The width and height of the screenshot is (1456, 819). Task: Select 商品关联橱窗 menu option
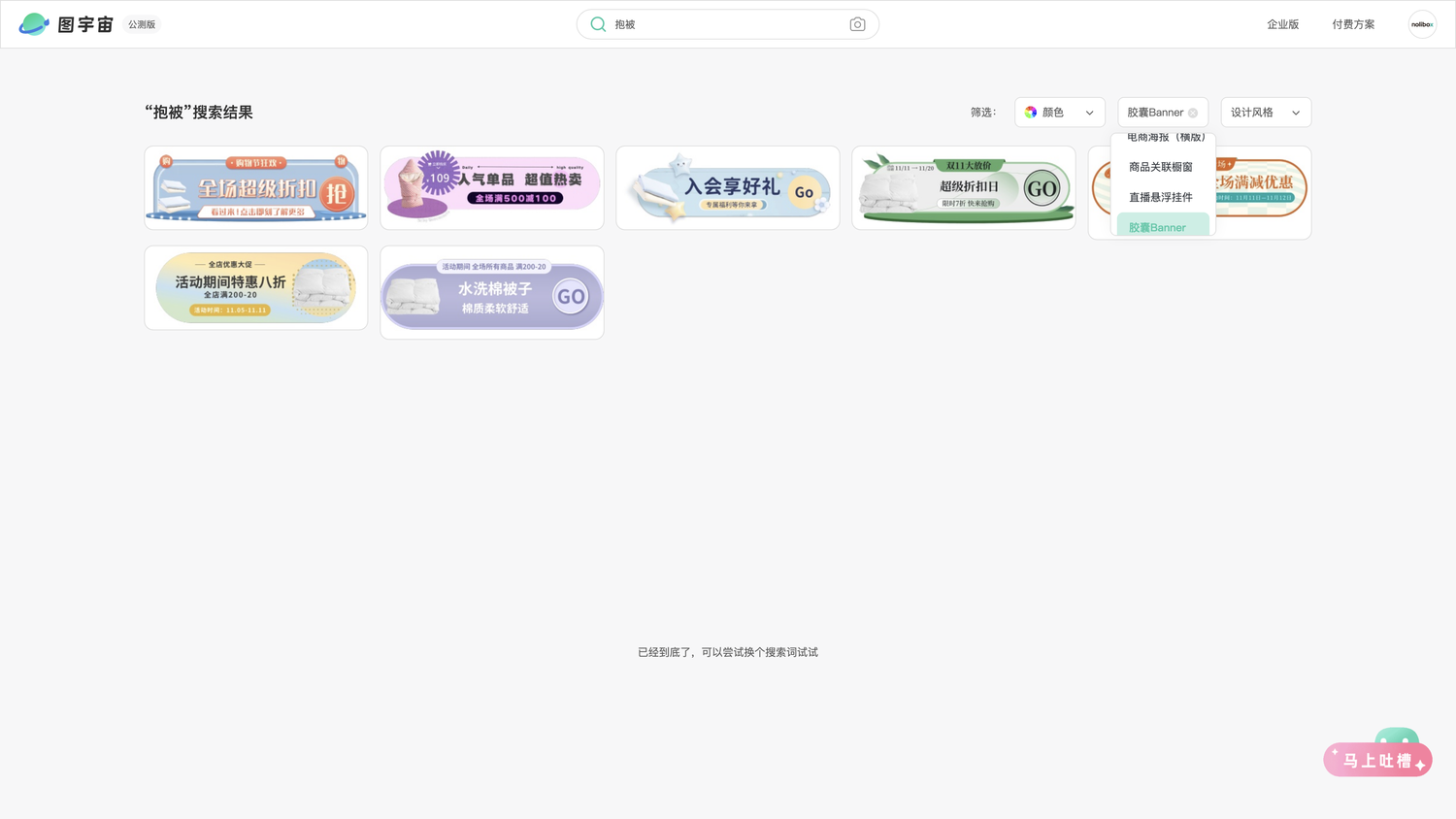coord(1161,167)
